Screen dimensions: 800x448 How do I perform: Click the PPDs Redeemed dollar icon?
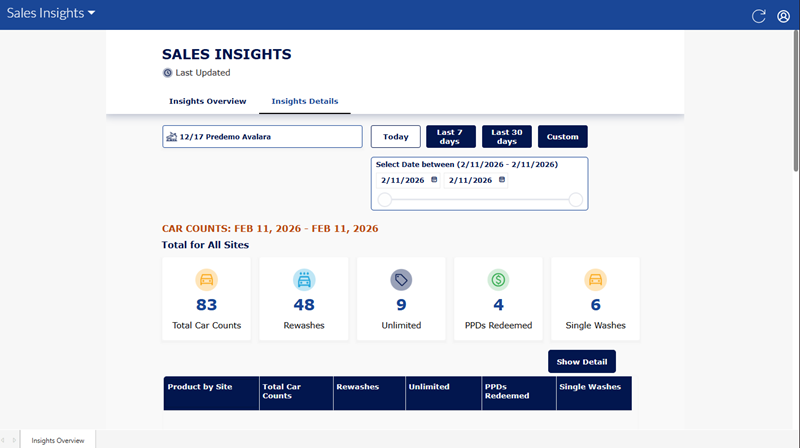click(x=498, y=280)
